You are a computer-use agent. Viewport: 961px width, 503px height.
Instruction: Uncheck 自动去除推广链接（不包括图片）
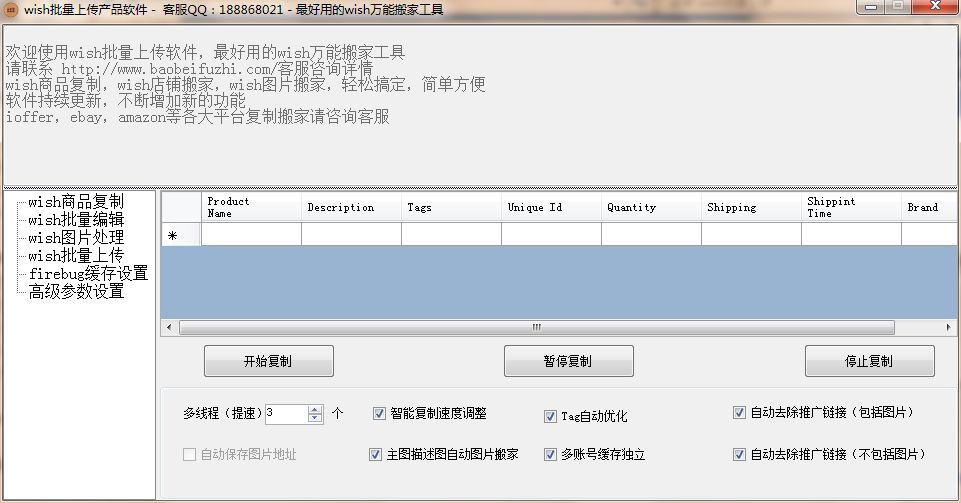(x=739, y=455)
